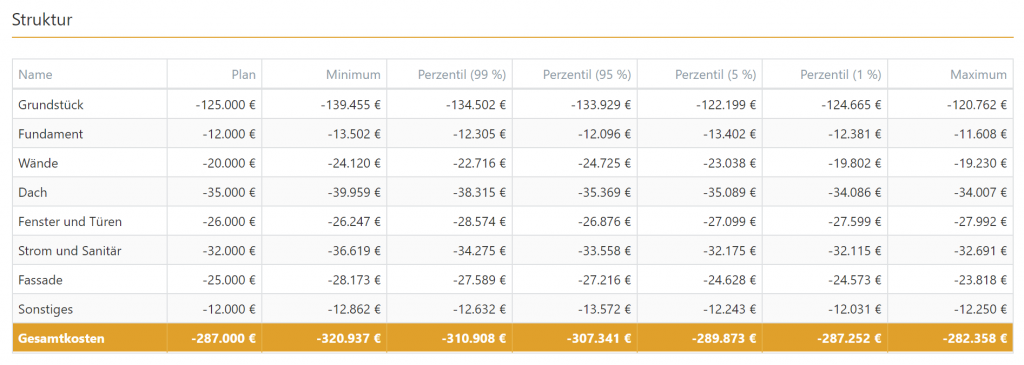The width and height of the screenshot is (1024, 365).
Task: Click the Perzentil (1 %) header
Action: [840, 75]
